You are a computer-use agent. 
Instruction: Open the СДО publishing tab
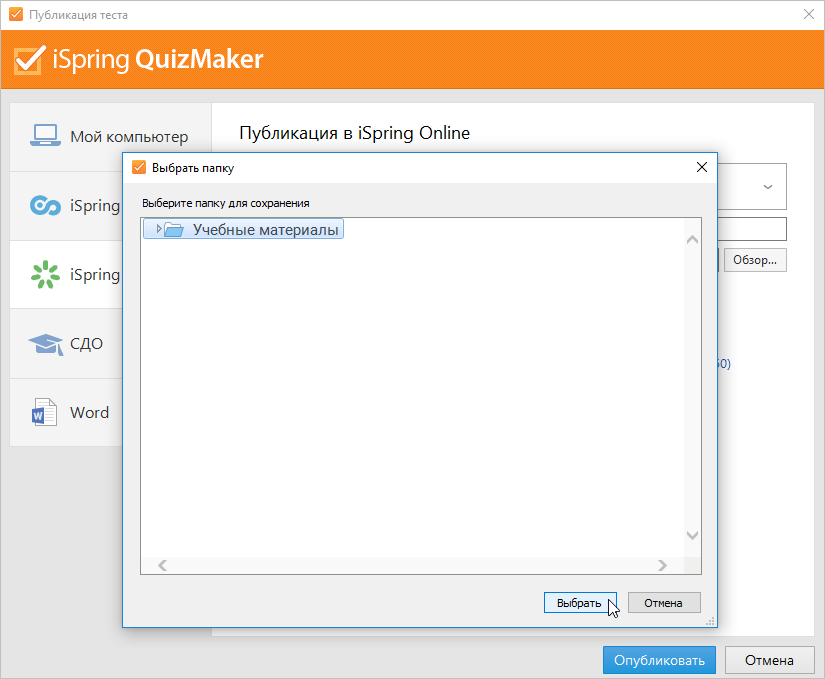pyautogui.click(x=66, y=343)
